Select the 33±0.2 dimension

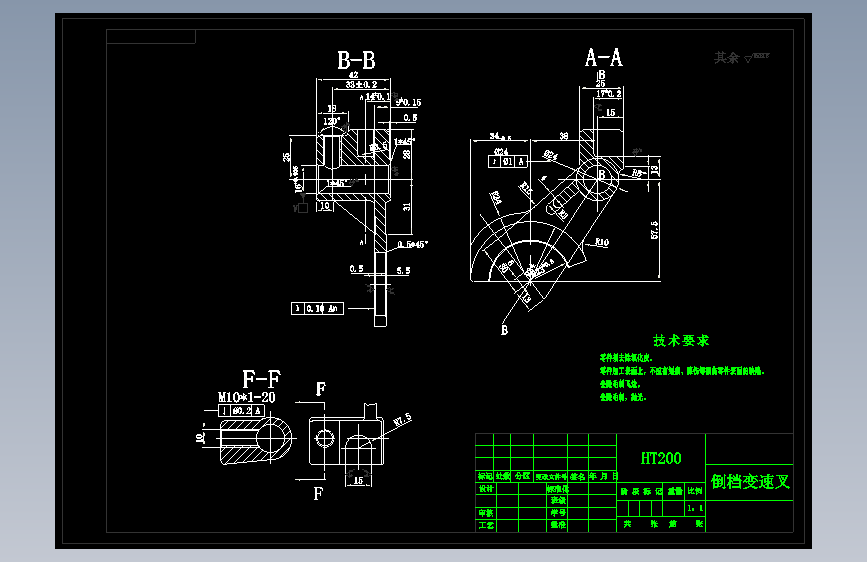[x=361, y=85]
